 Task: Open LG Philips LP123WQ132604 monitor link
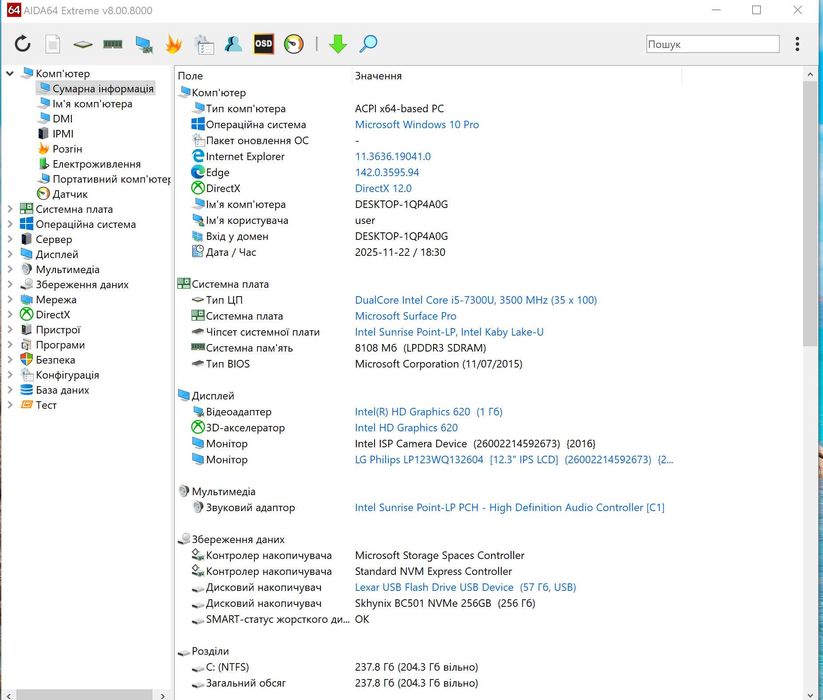(x=513, y=460)
